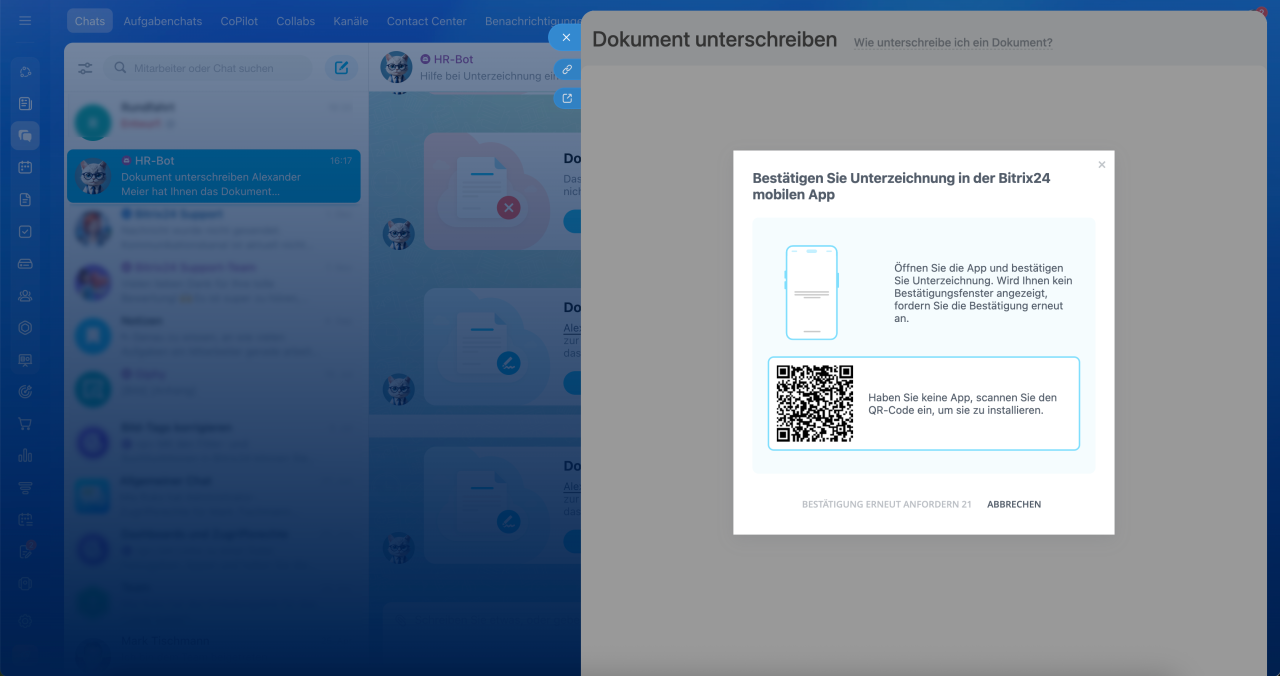Click the chat search field
The image size is (1280, 676).
click(x=210, y=68)
